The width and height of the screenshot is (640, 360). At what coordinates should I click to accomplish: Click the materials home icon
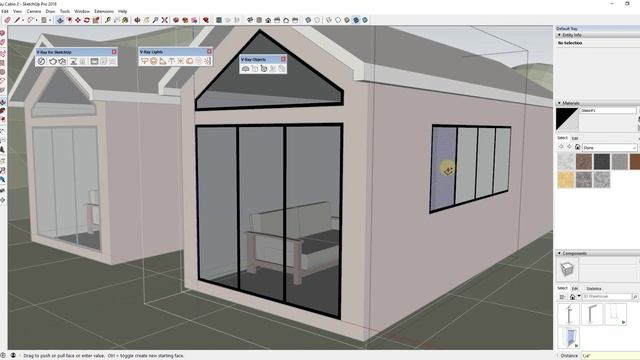coord(578,147)
